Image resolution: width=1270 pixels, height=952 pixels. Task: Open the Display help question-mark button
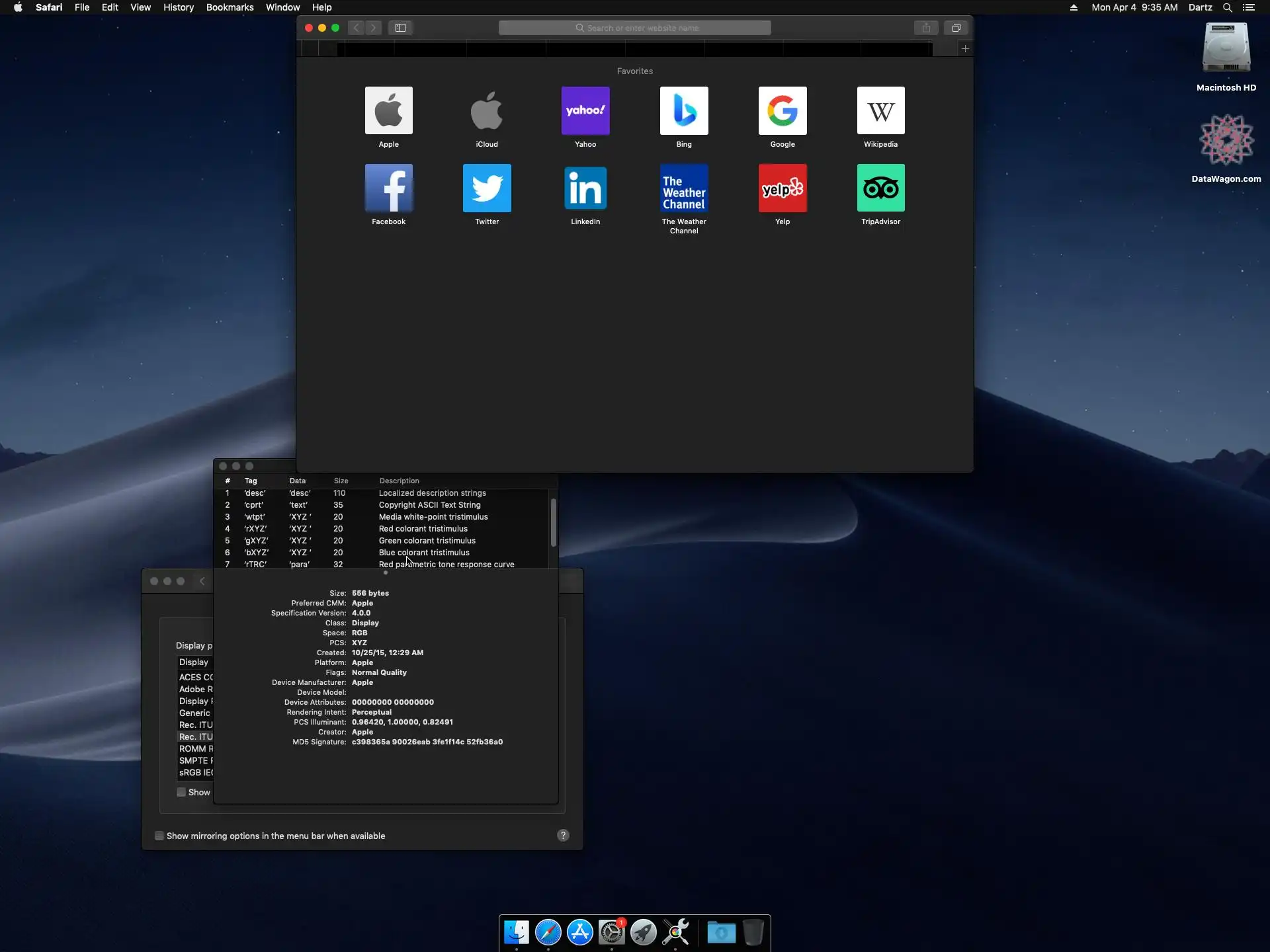(563, 835)
